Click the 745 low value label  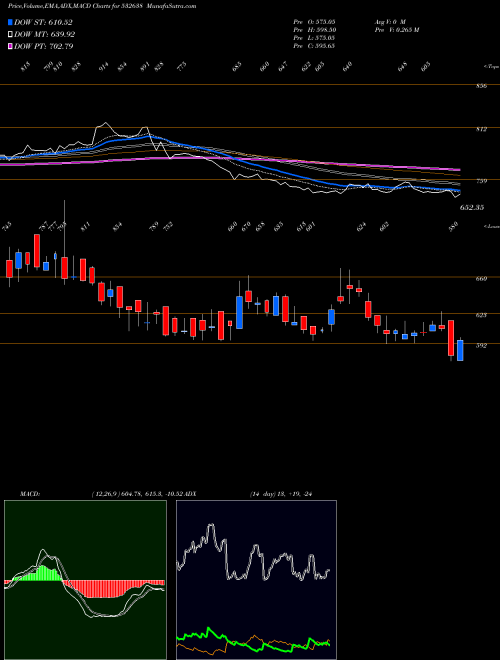pos(9,226)
